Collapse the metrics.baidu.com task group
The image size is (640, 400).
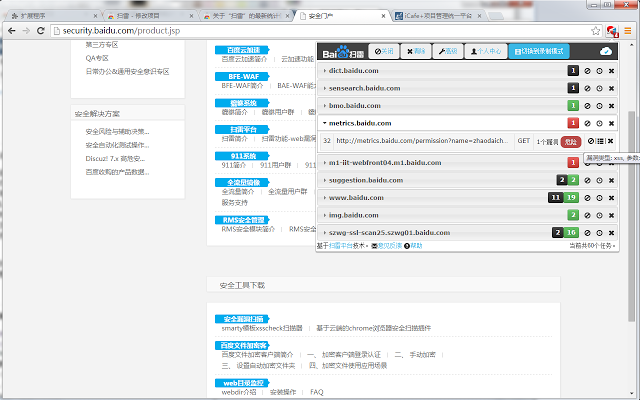point(324,123)
